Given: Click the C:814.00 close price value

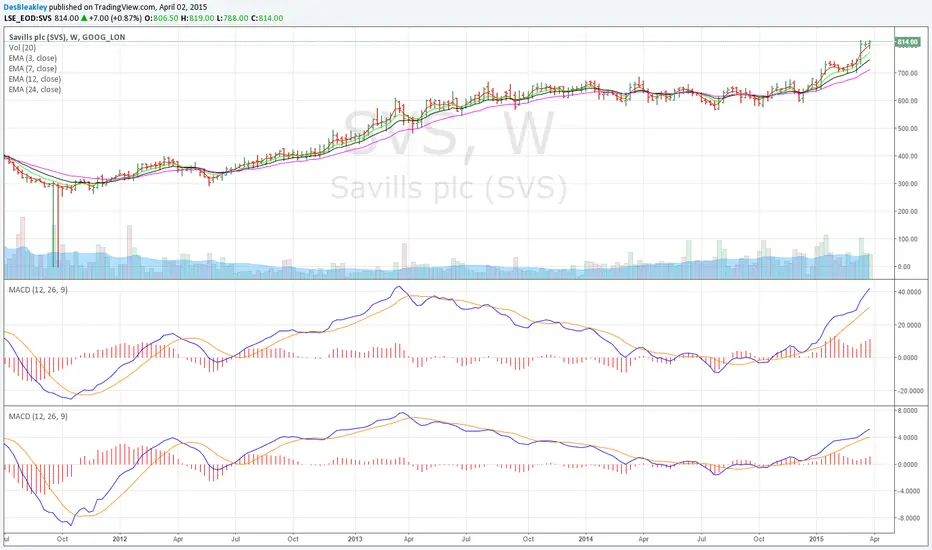Looking at the screenshot, I should coord(267,18).
